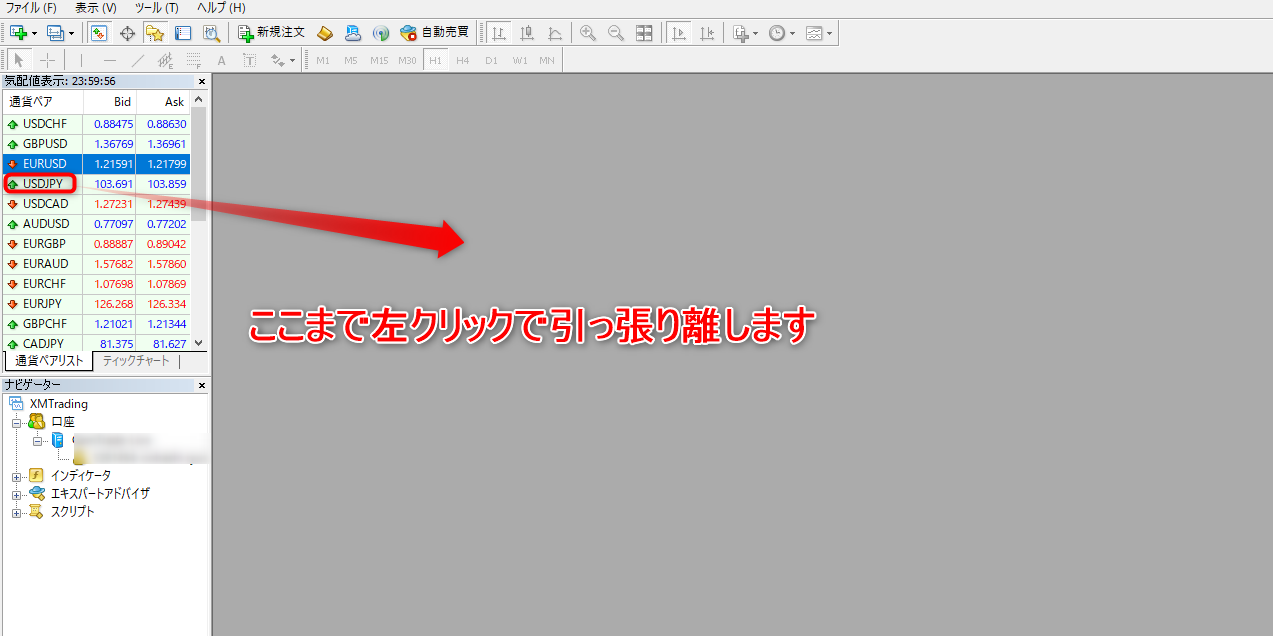
Task: Close the ナビゲーター panel
Action: pos(201,385)
